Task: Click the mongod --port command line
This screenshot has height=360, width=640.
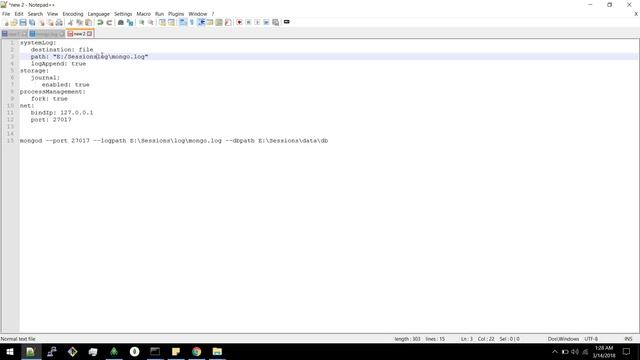Action: [x=174, y=141]
